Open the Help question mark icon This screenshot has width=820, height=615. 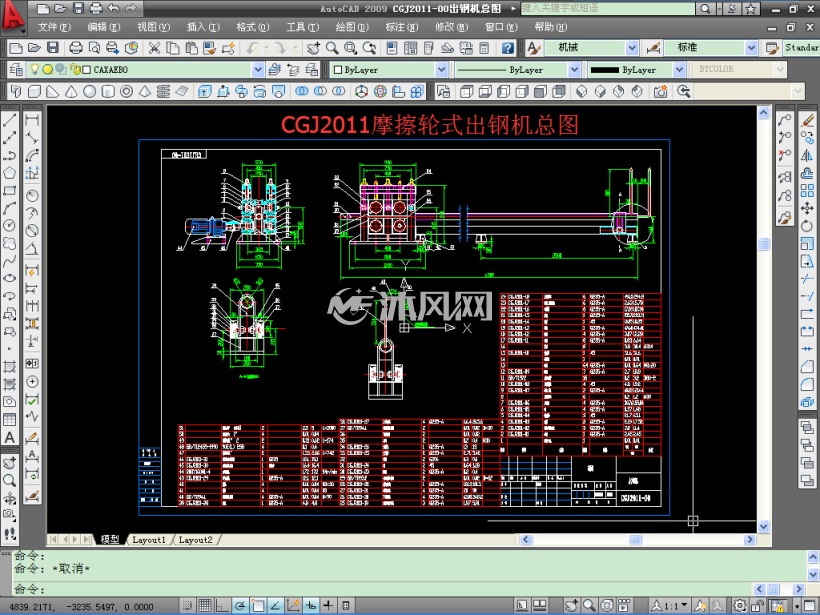[507, 48]
